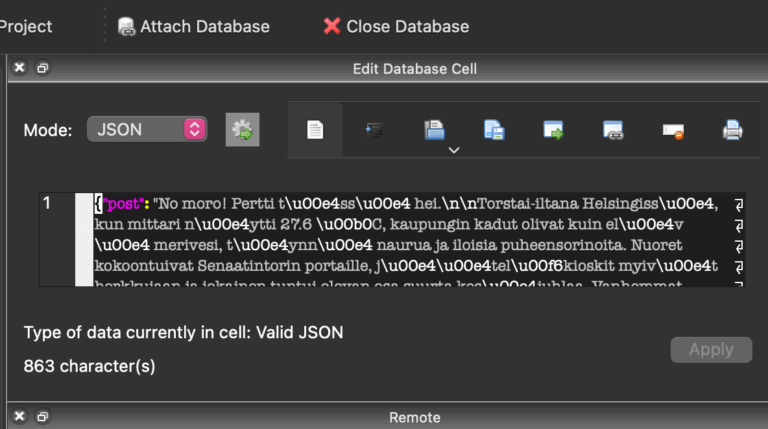Float the Remote panel

pos(43,417)
